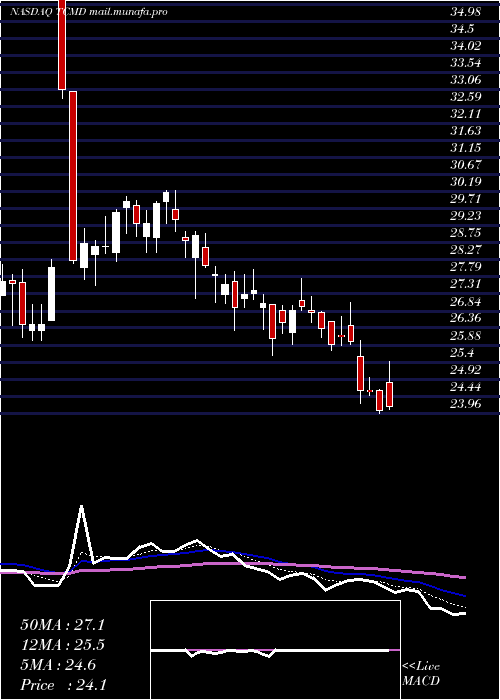This screenshot has width=500, height=700.
Task: Click the 25.88 price axis label
Action: point(466,335)
